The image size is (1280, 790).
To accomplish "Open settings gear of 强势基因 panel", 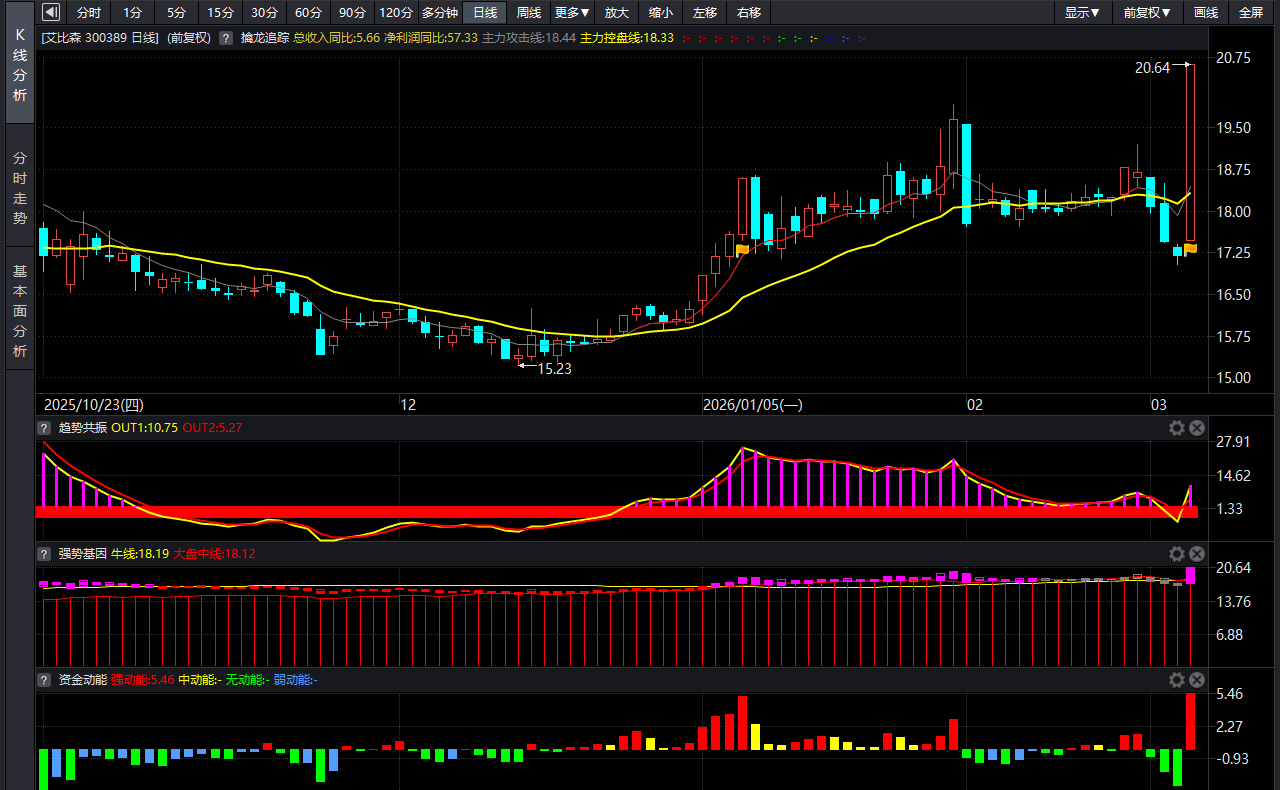I will coord(1177,554).
